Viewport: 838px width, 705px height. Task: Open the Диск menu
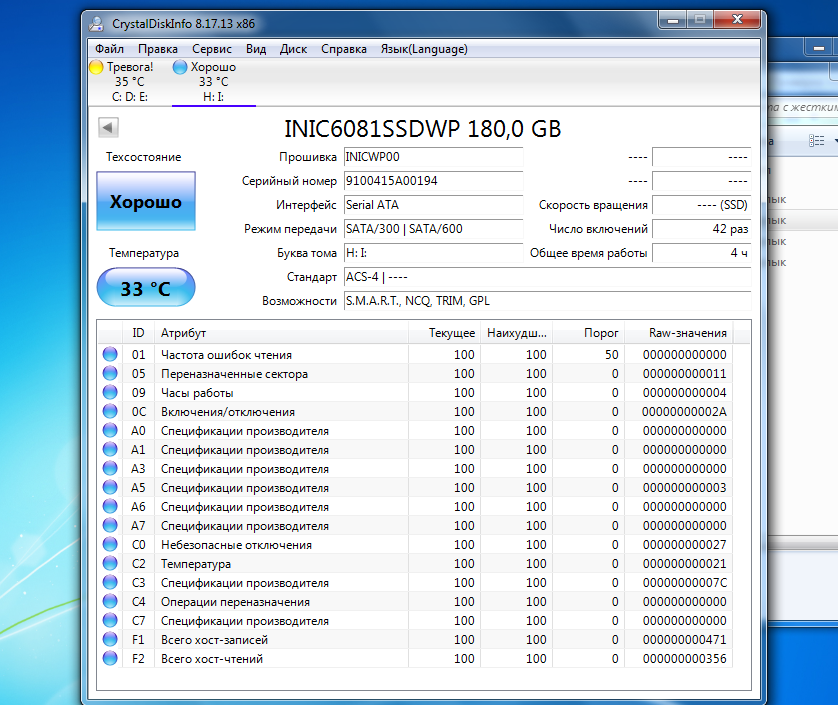pyautogui.click(x=293, y=49)
